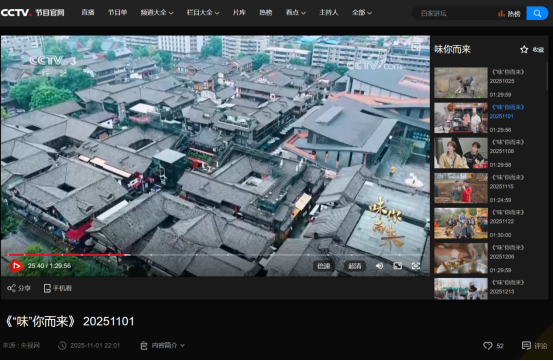Expand the column list dropdown in nav
Viewport: 553px width, 361px height.
point(203,13)
